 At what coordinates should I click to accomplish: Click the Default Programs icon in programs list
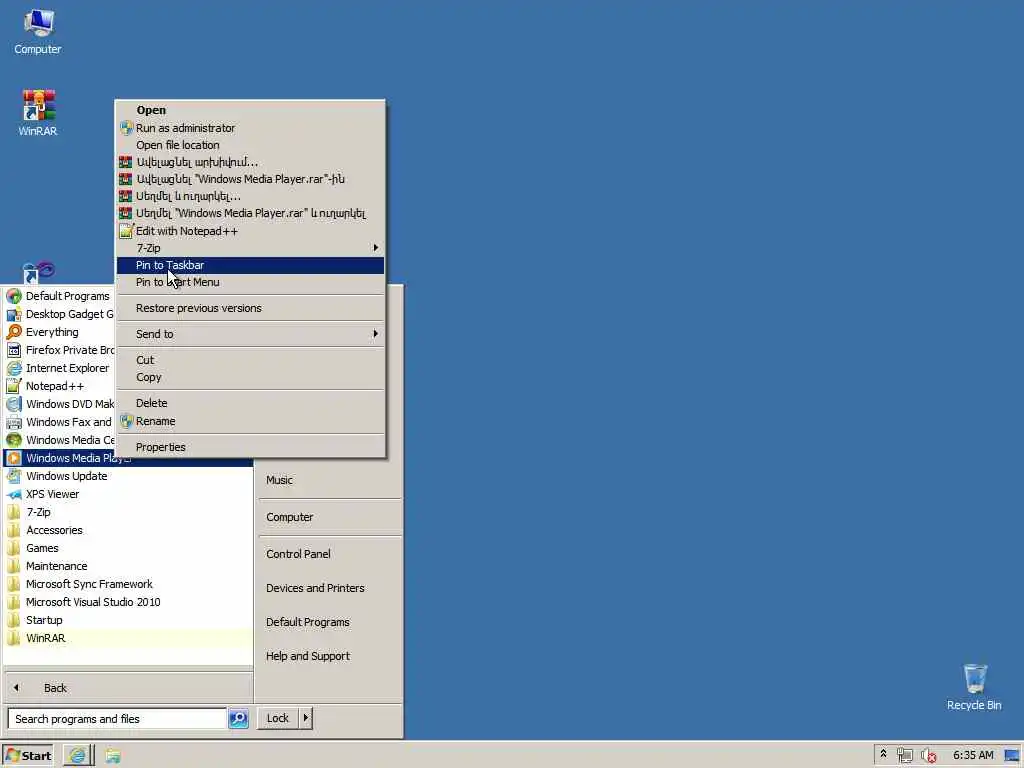[x=14, y=296]
